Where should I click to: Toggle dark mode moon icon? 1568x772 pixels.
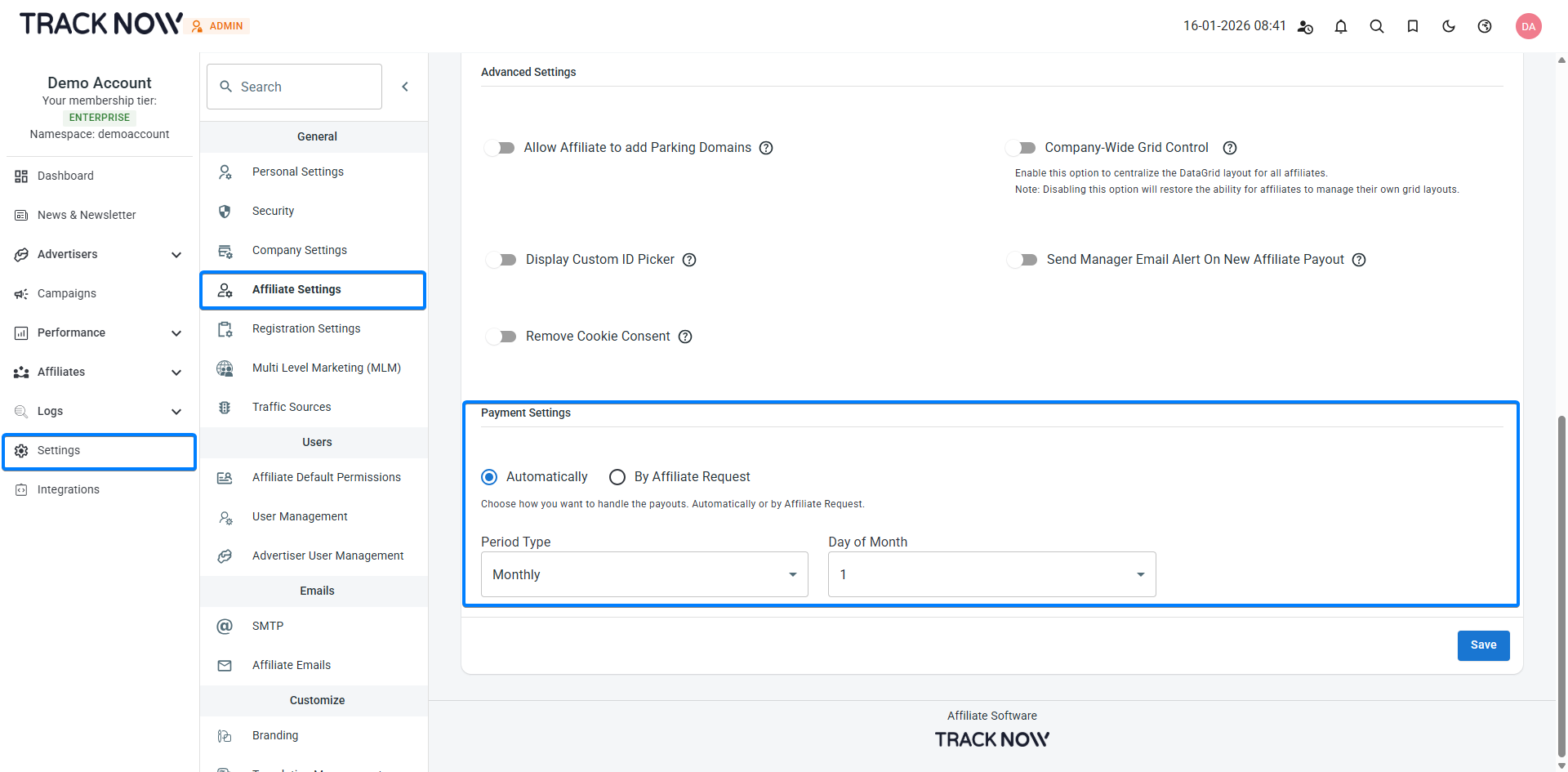tap(1449, 26)
